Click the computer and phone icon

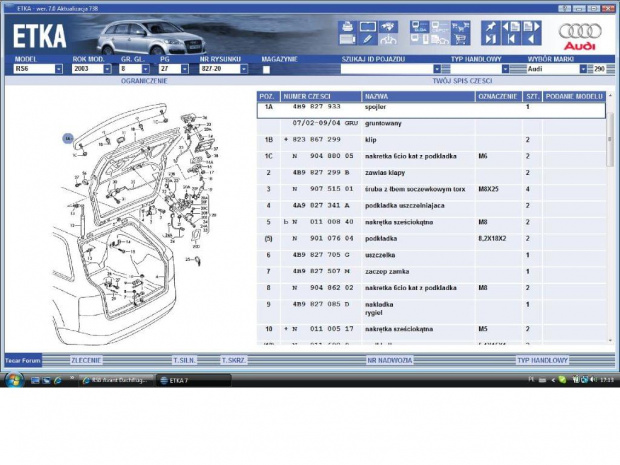tap(420, 39)
